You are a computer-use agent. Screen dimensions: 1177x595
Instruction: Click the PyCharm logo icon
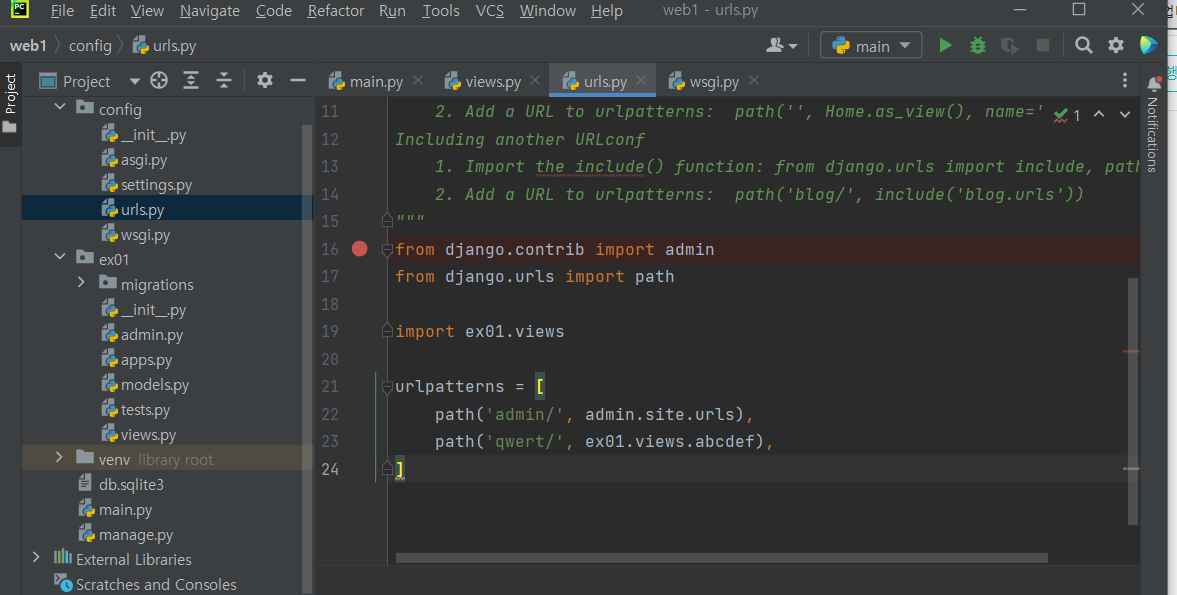(x=20, y=9)
